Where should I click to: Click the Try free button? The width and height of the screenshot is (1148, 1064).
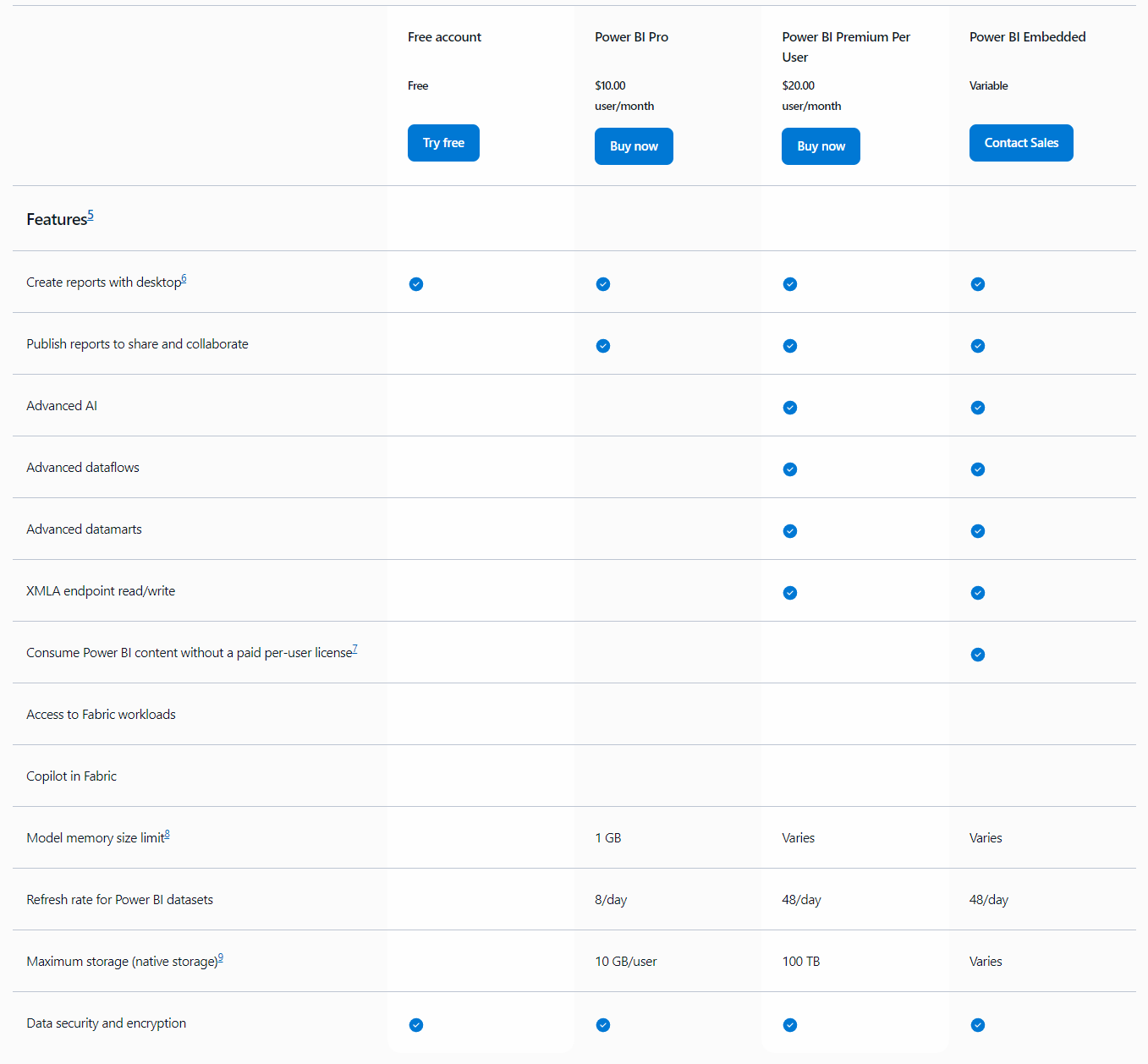click(x=443, y=143)
